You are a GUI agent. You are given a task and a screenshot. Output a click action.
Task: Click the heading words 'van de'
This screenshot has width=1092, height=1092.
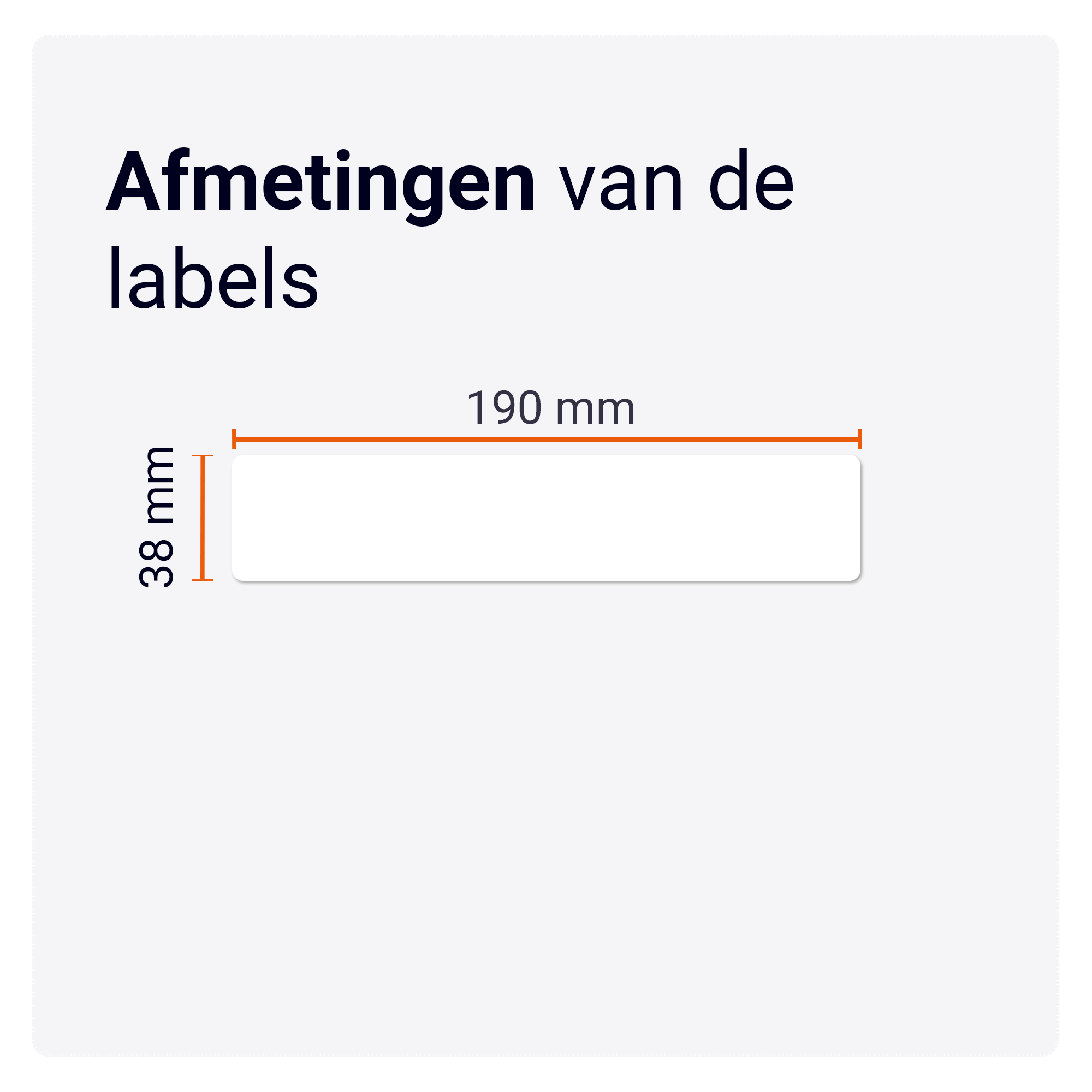click(676, 180)
